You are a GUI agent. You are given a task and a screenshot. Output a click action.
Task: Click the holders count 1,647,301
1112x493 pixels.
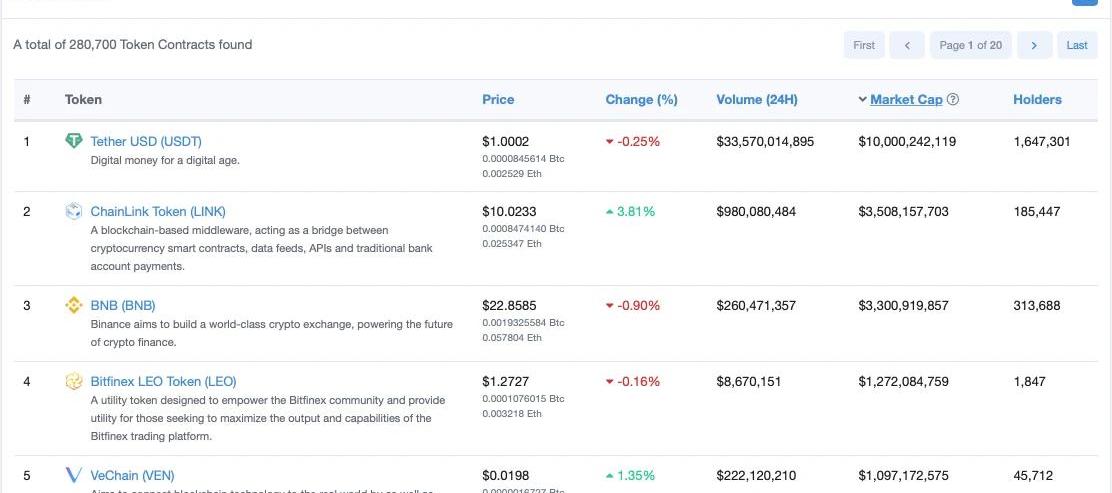pyautogui.click(x=1042, y=141)
